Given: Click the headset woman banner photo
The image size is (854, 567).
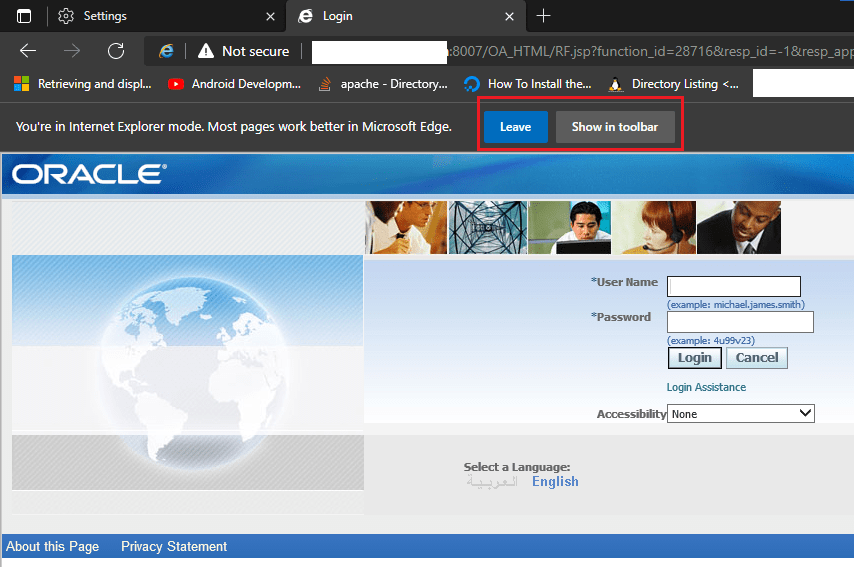Looking at the screenshot, I should point(654,227).
